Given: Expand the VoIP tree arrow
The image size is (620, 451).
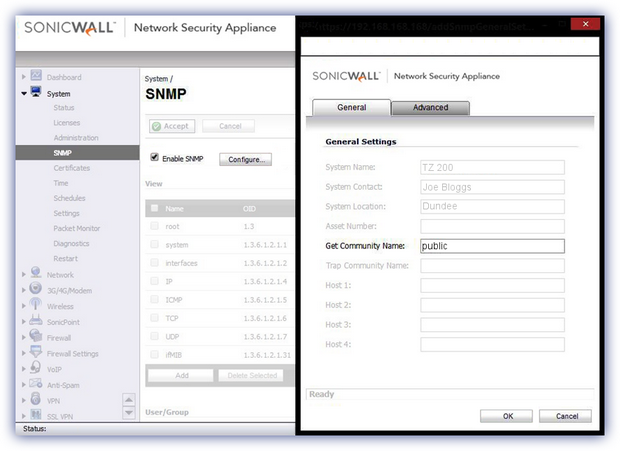Looking at the screenshot, I should [x=24, y=369].
